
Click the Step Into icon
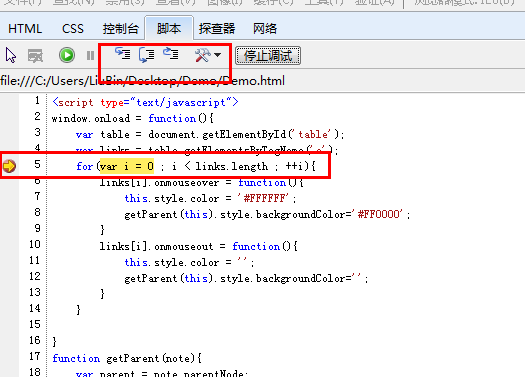pyautogui.click(x=123, y=54)
